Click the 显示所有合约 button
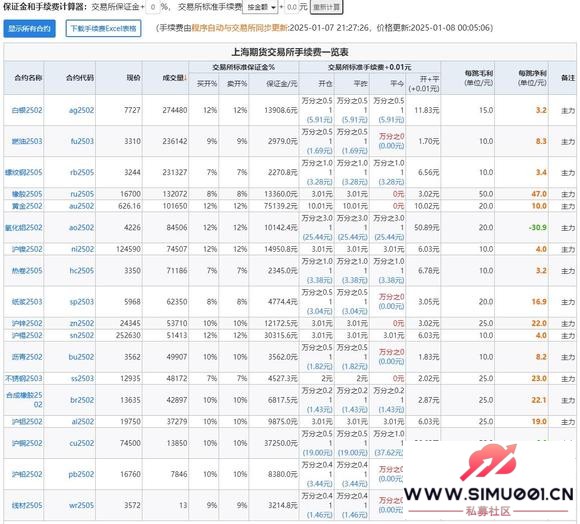Viewport: 580px width, 524px height. click(x=30, y=28)
